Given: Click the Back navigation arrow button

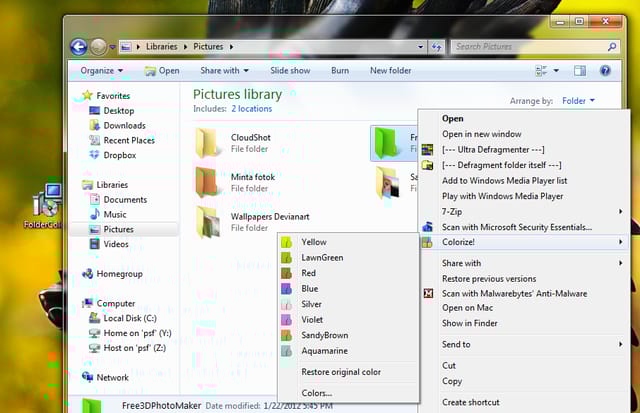Looking at the screenshot, I should pyautogui.click(x=79, y=47).
